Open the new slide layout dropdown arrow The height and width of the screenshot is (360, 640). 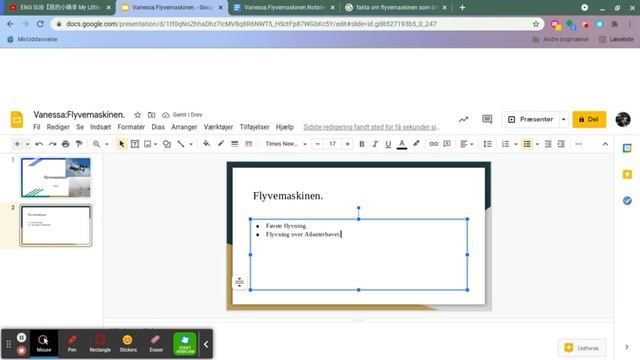pos(27,144)
